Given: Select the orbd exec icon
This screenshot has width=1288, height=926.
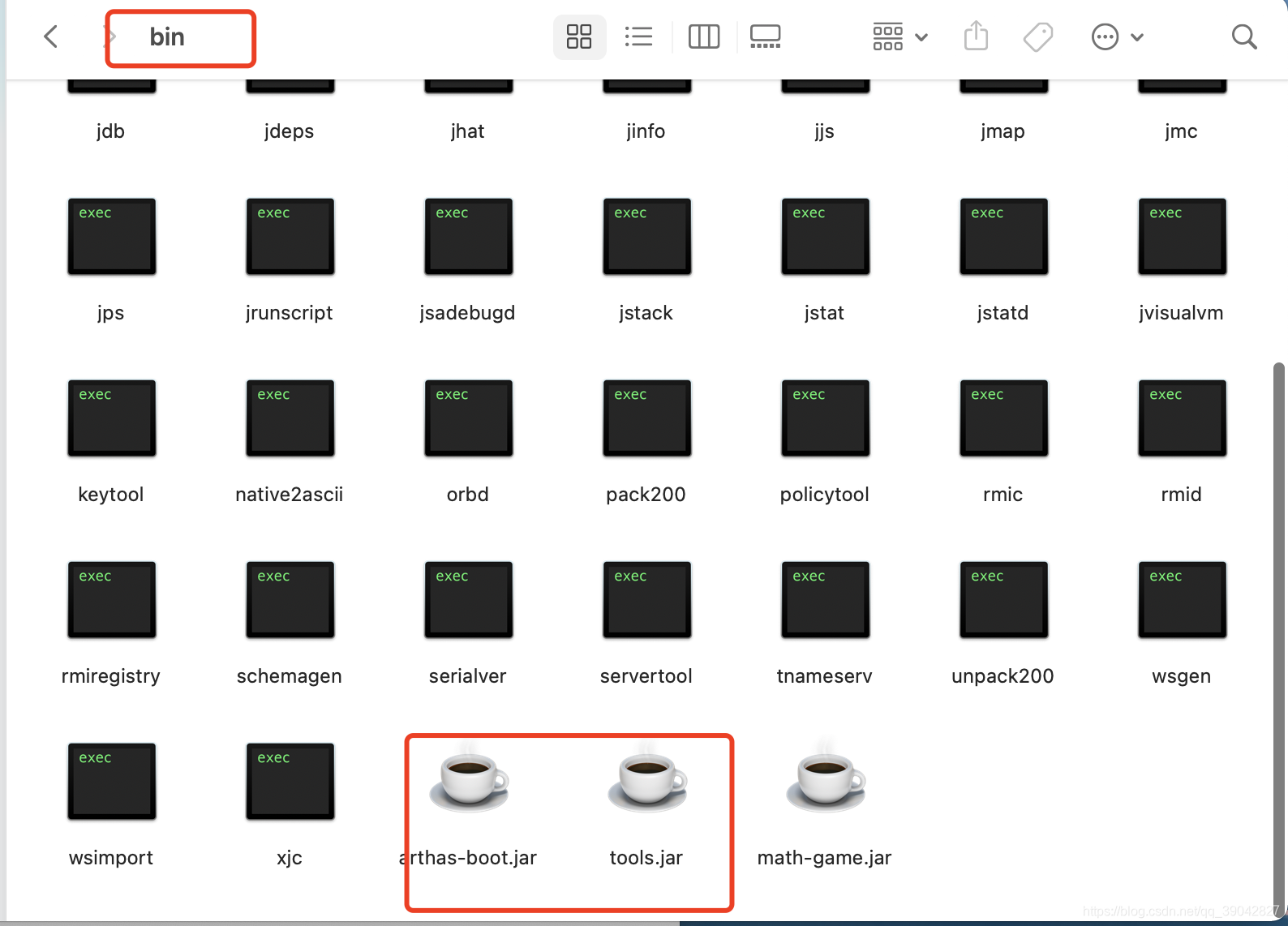Looking at the screenshot, I should [469, 418].
